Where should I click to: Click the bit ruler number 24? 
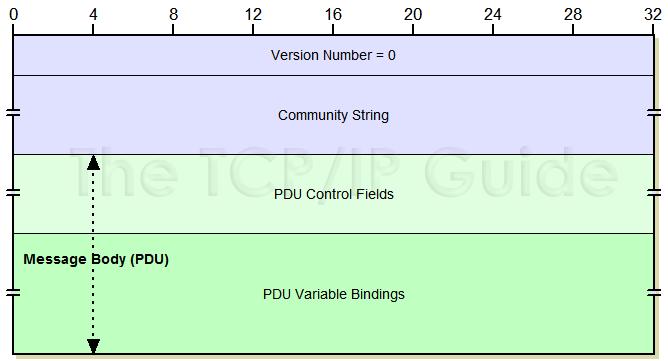[493, 14]
